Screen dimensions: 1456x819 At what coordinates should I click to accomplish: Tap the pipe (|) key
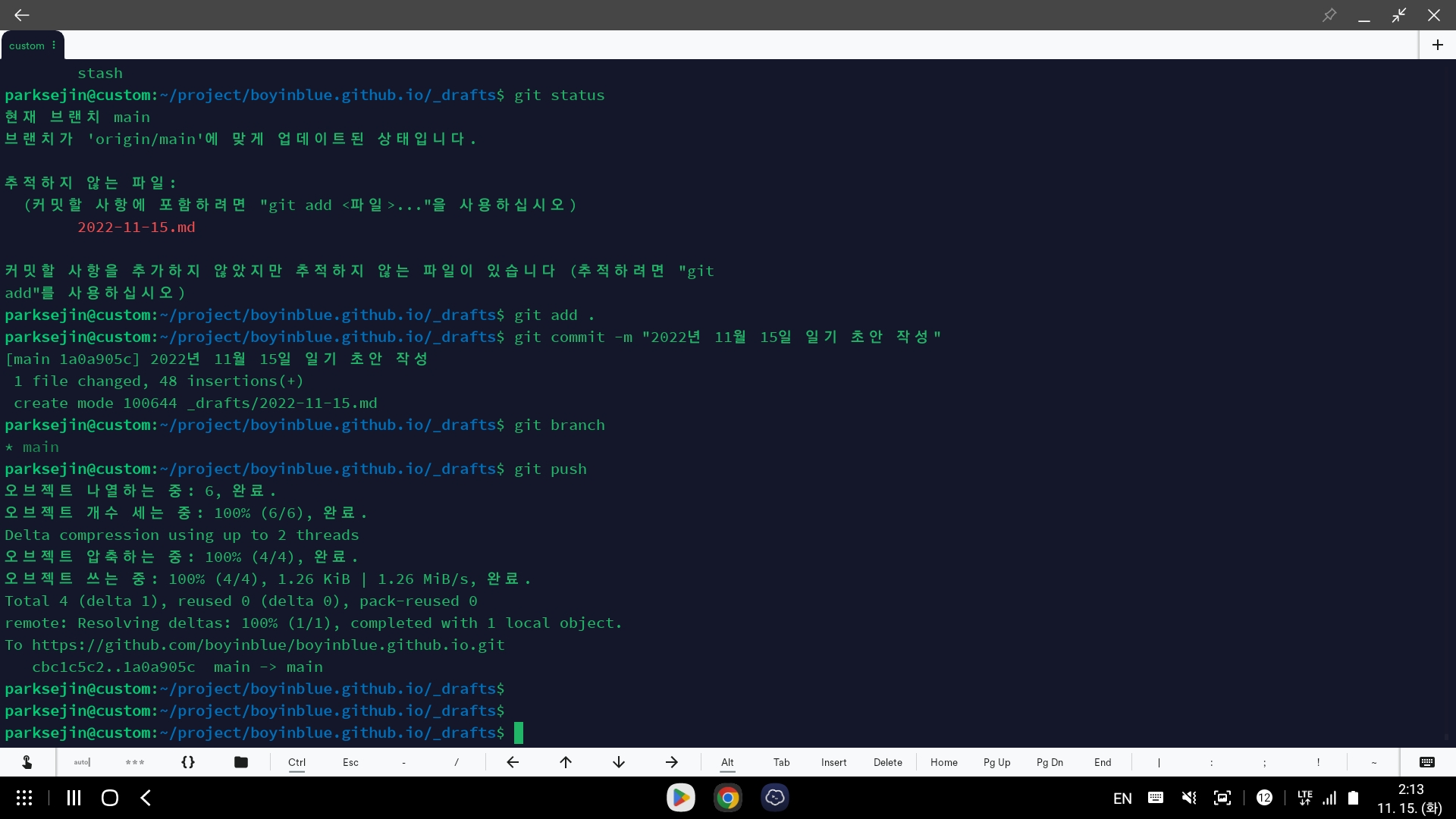point(1159,762)
